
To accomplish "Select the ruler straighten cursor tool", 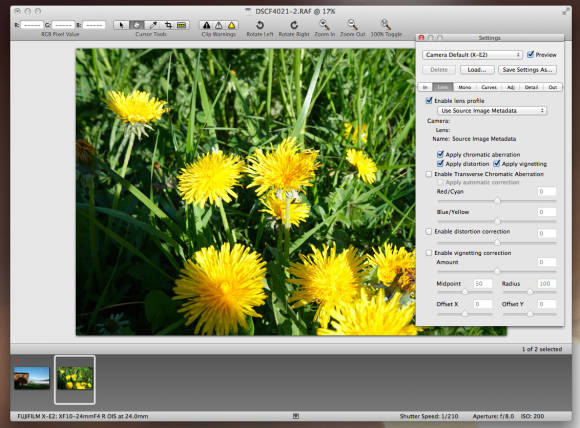I will [182, 25].
